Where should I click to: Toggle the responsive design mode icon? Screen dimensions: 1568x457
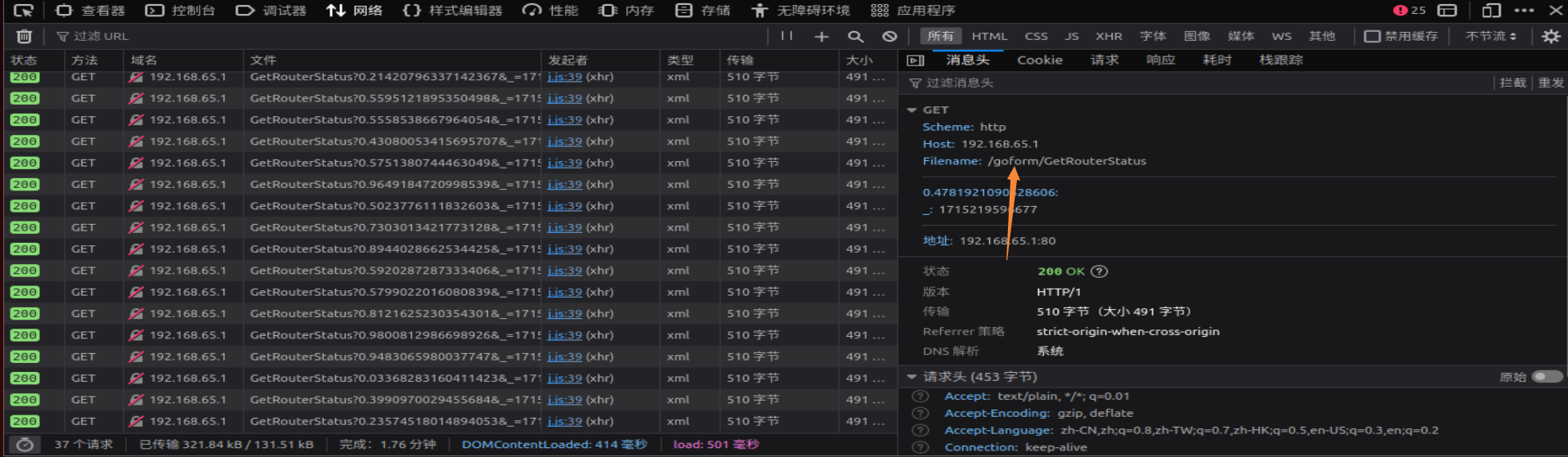point(1491,11)
